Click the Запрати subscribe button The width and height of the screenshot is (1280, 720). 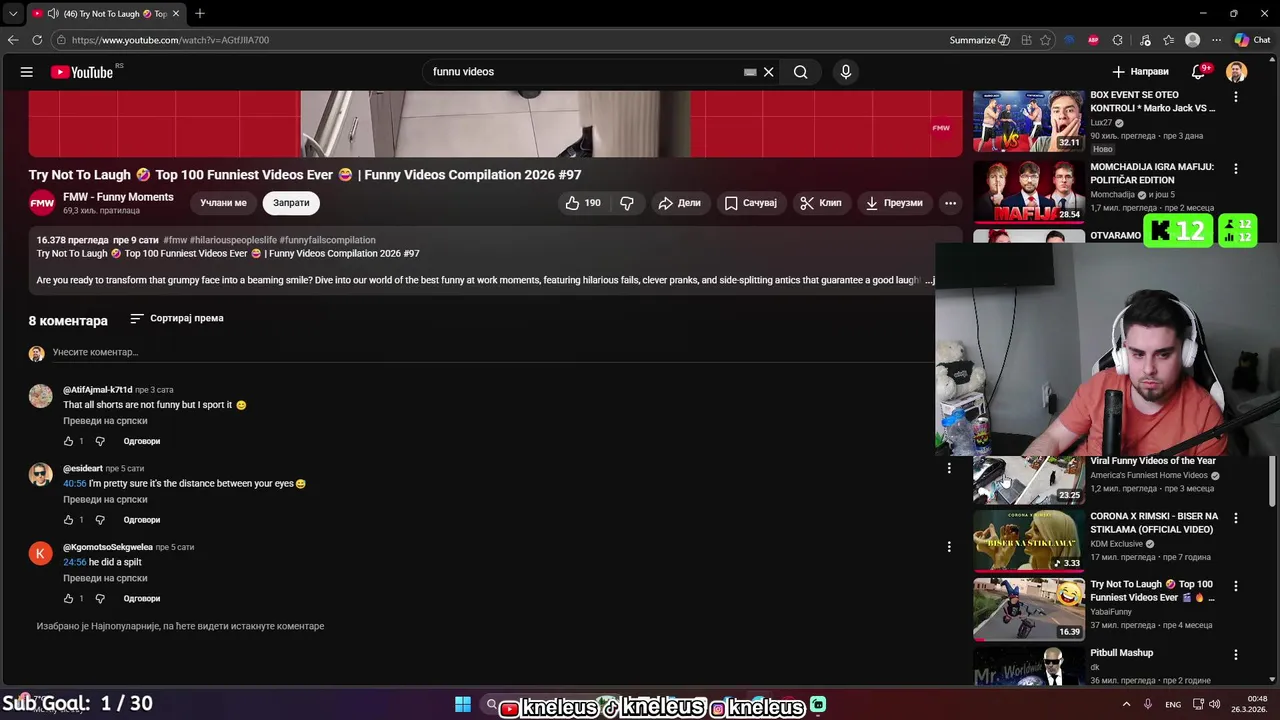(291, 203)
